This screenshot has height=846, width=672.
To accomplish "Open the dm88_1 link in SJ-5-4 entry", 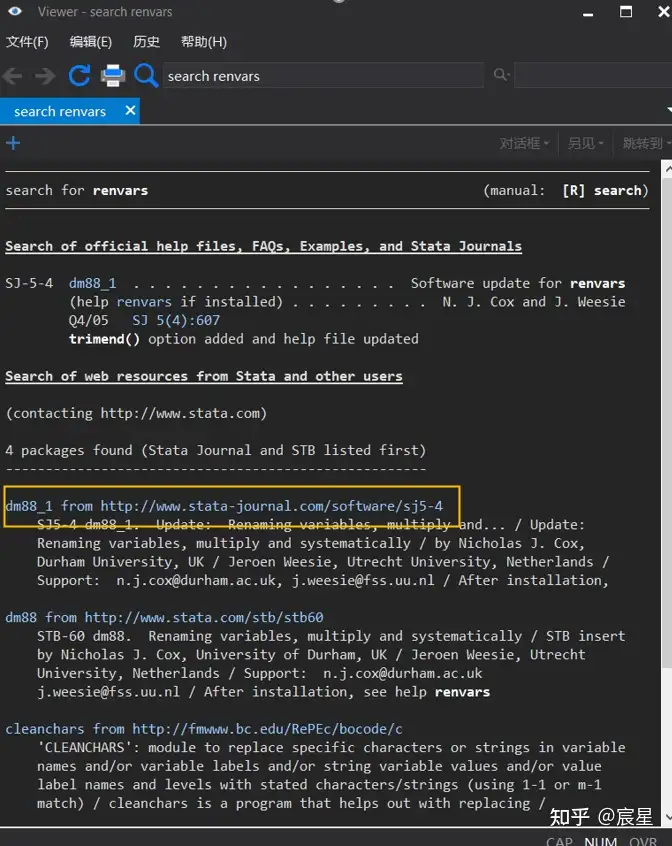I will click(x=92, y=283).
